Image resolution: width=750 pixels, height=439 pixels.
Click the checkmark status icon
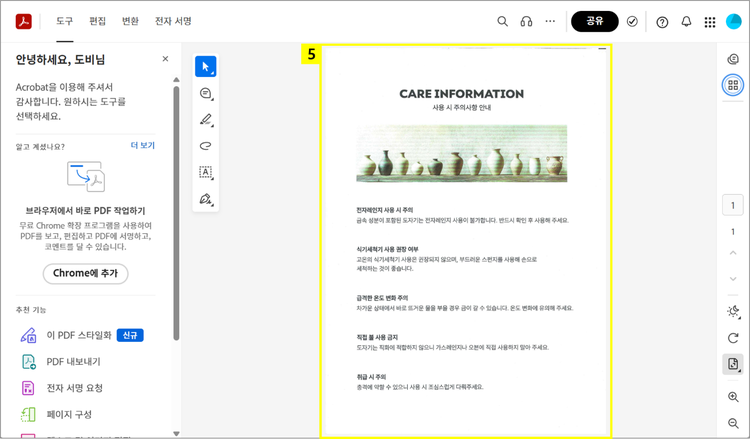632,22
